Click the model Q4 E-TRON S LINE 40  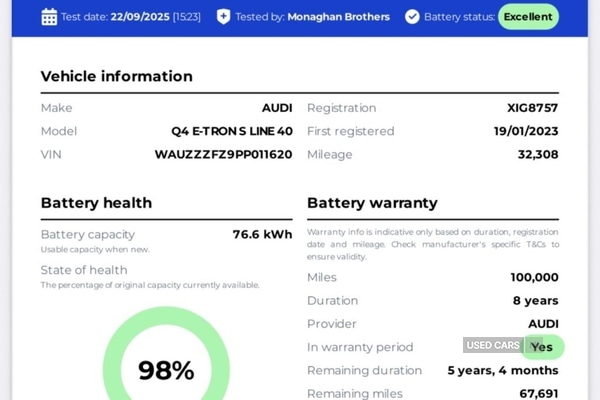point(232,131)
